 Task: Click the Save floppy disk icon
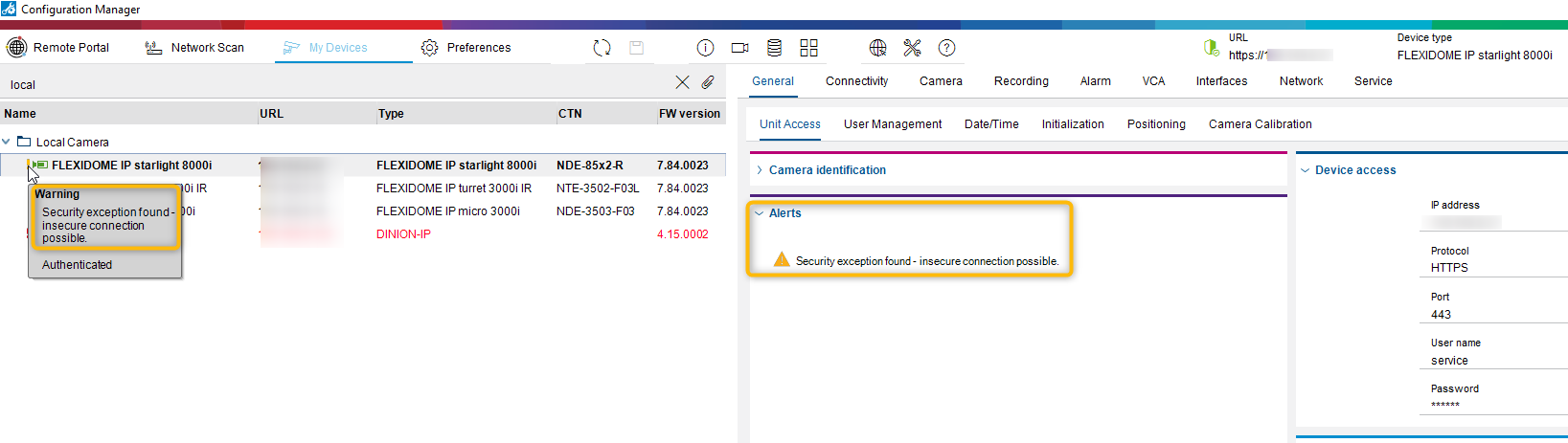click(x=636, y=48)
